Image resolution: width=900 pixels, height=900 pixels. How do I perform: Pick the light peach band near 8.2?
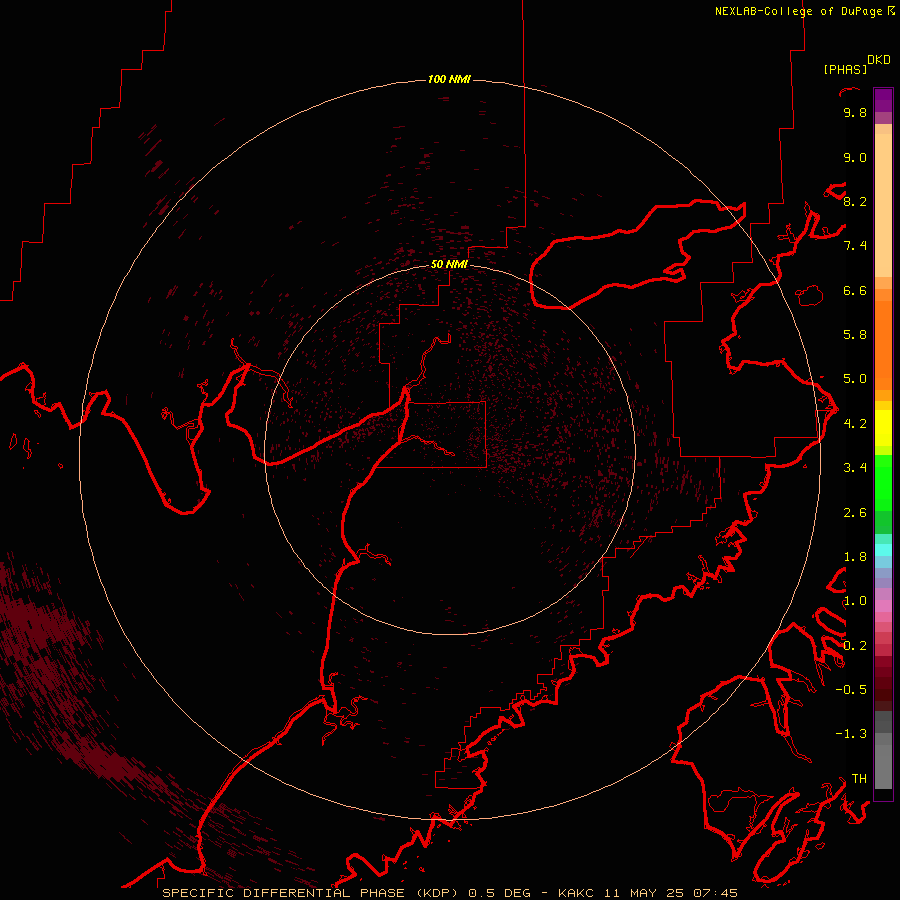click(883, 207)
